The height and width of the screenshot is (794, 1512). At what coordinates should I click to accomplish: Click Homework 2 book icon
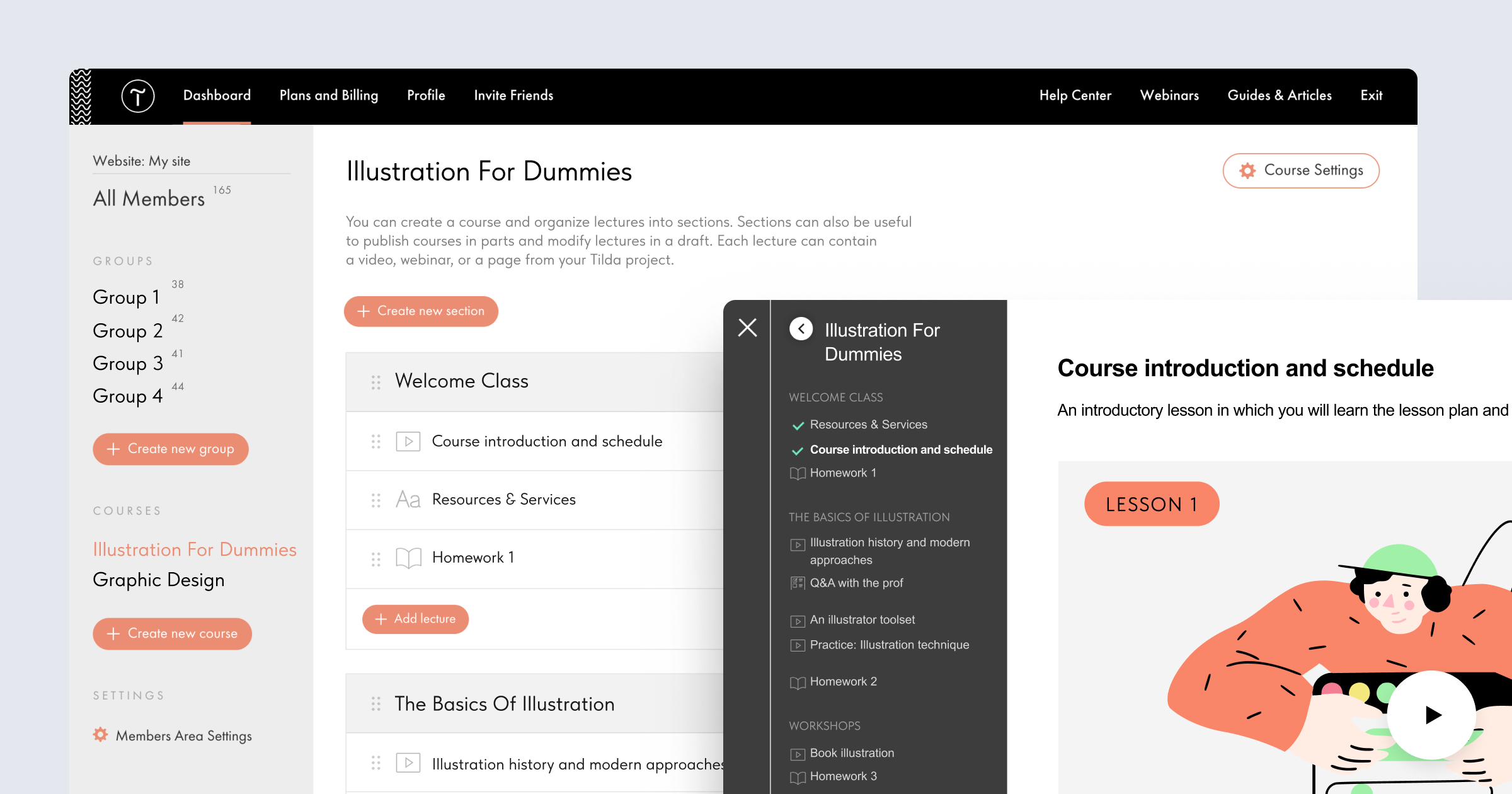coord(798,683)
